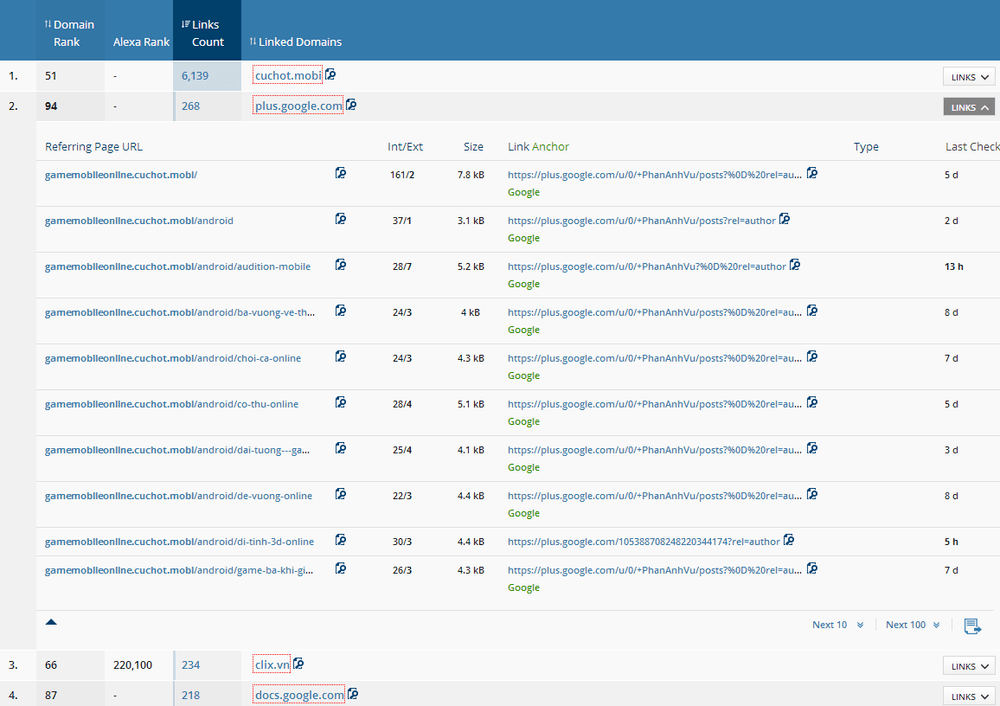The image size is (1000, 706).
Task: Open referring page android/choi-ca-online
Action: click(172, 358)
